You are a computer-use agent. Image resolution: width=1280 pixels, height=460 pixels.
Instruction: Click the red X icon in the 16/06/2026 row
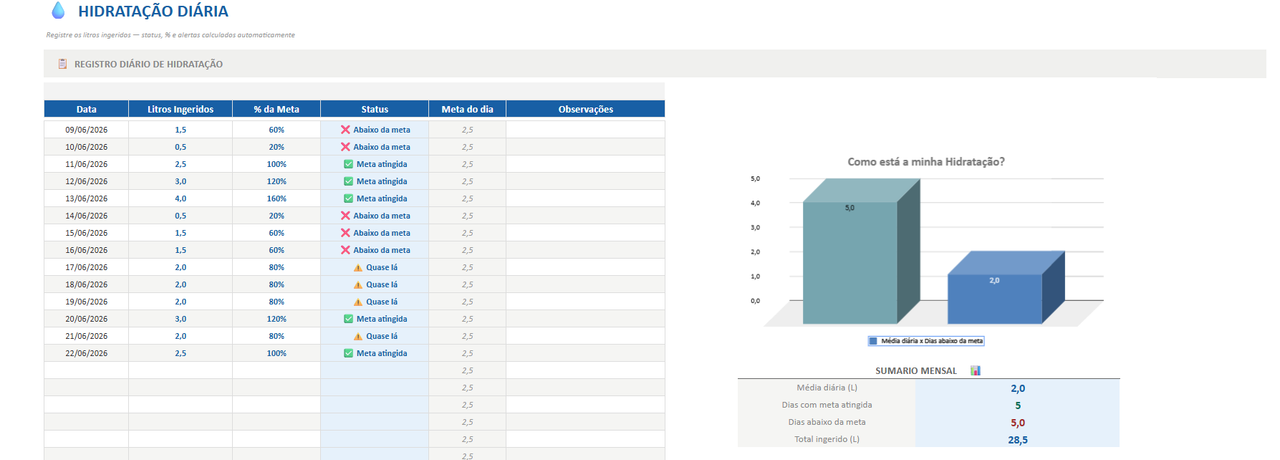[x=345, y=250]
